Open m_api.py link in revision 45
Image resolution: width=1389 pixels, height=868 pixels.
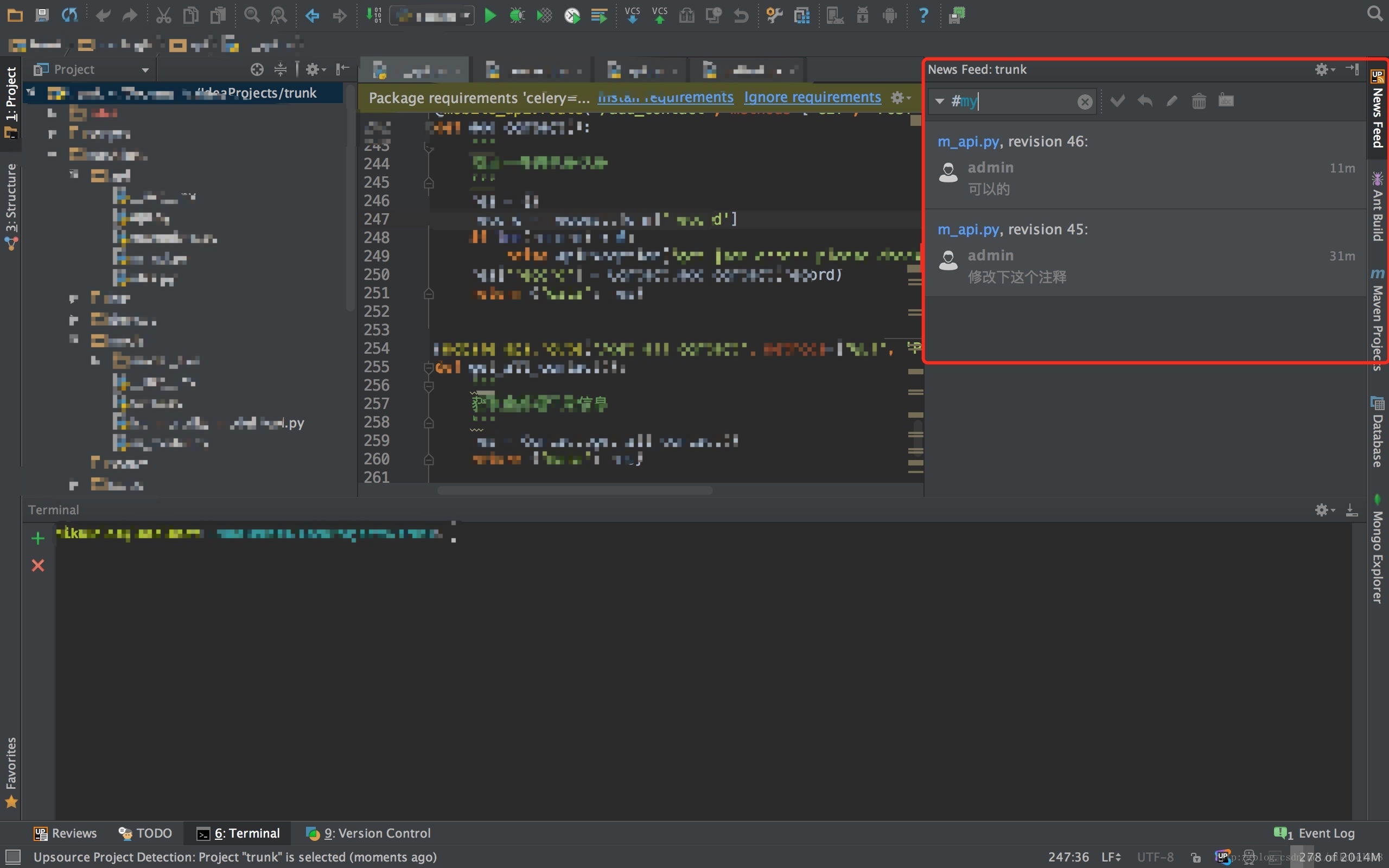(x=969, y=229)
